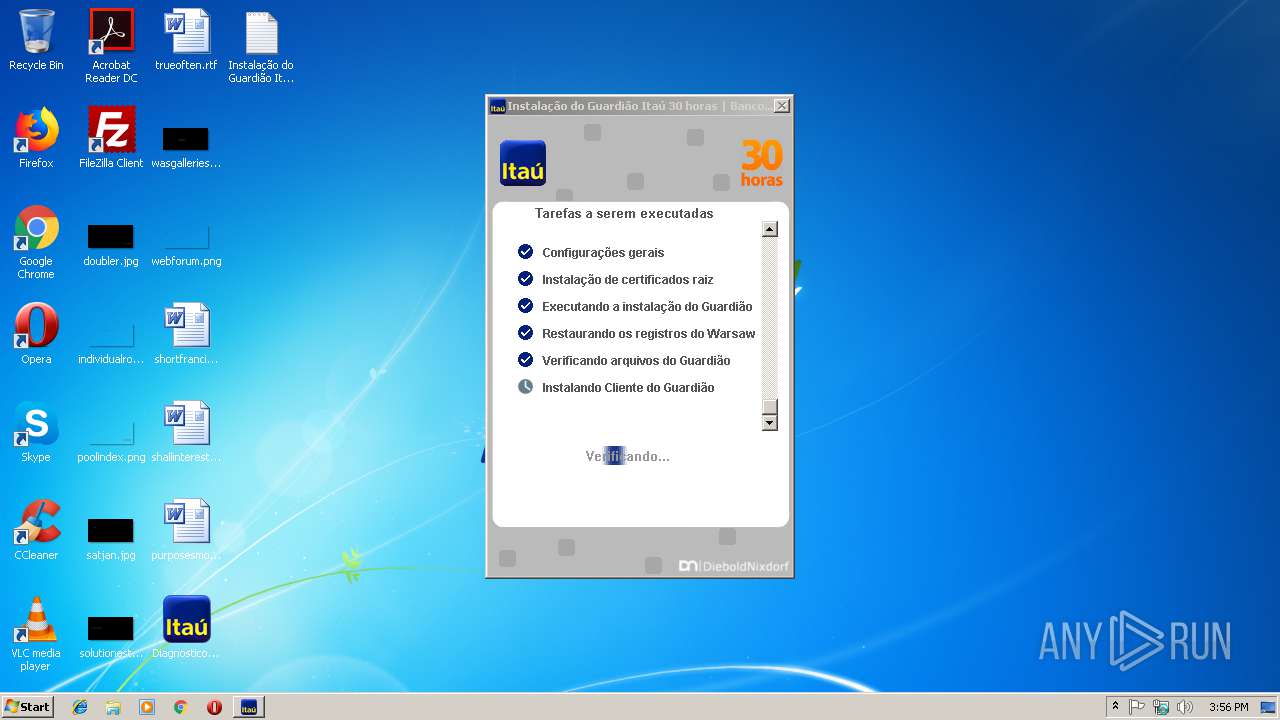Click the 3:56 PM taskbar clock
The image size is (1280, 720).
tap(1228, 707)
